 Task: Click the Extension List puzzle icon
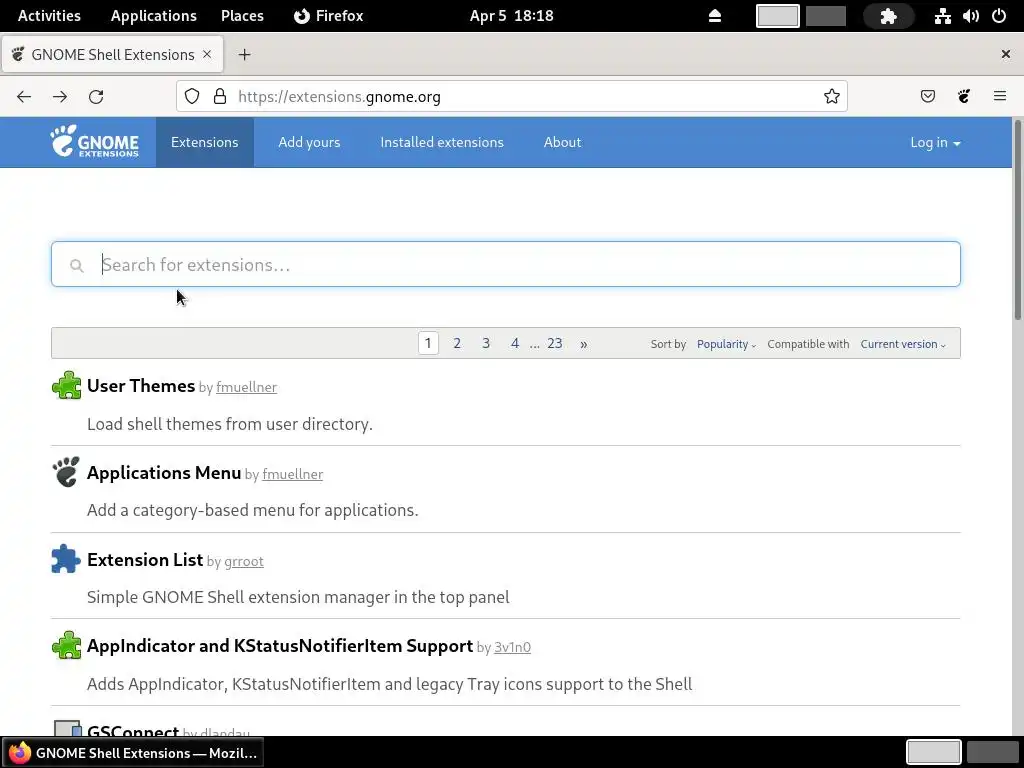[x=66, y=559]
